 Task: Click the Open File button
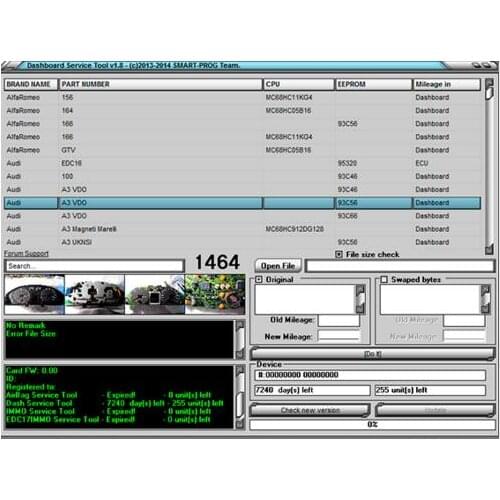coord(278,266)
